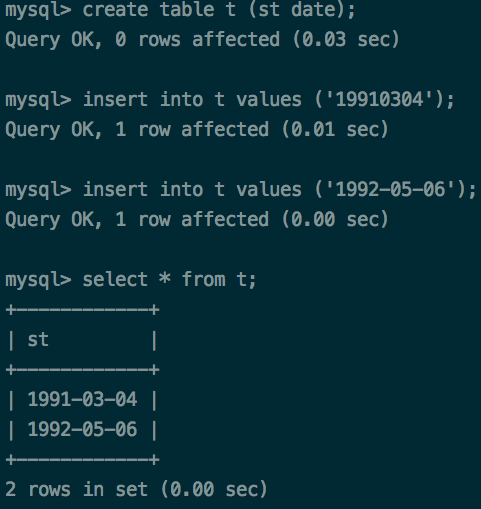
Task: Click the date string '19910304' in insert statement
Action: (379, 100)
